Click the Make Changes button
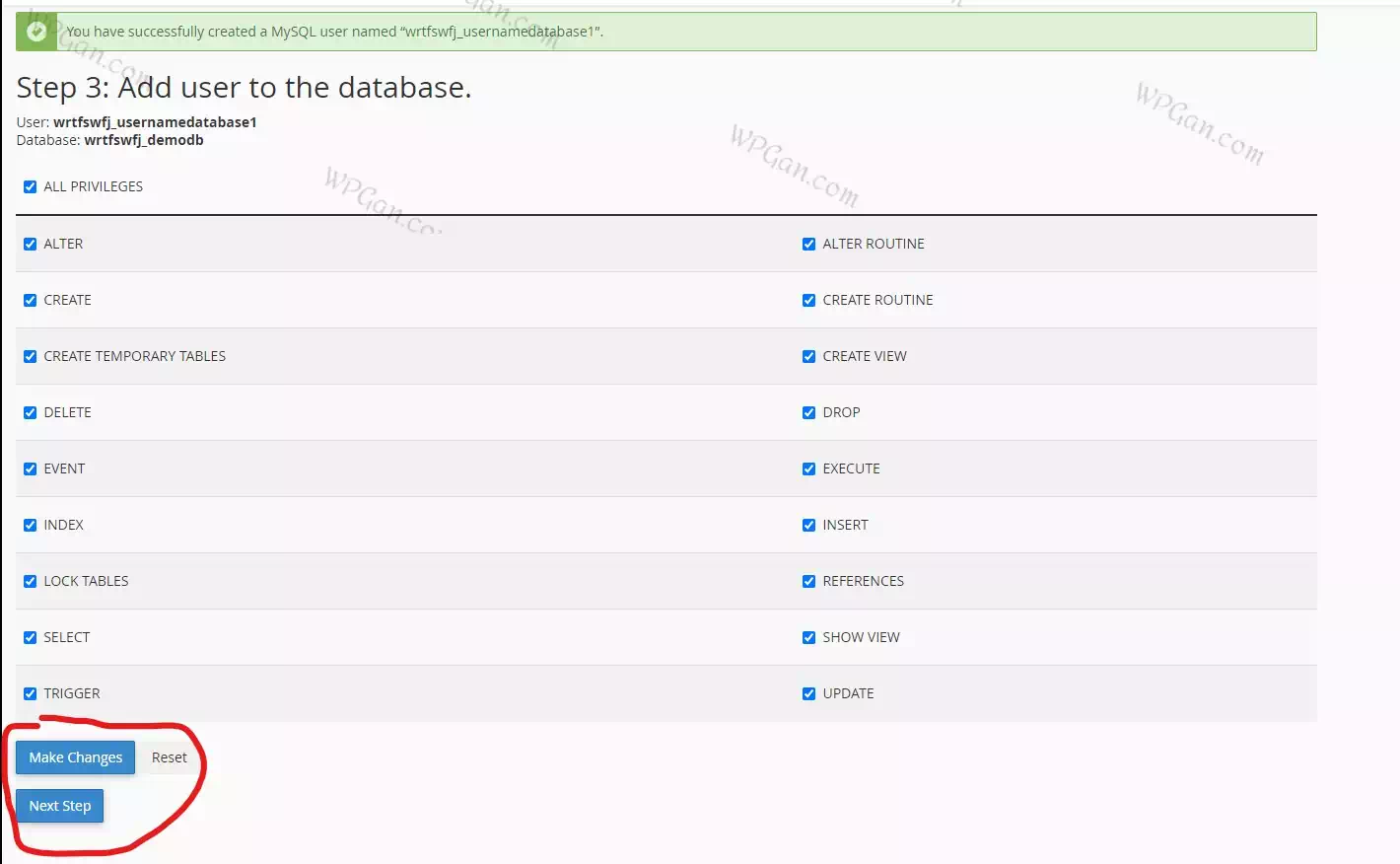The image size is (1400, 864). tap(75, 757)
